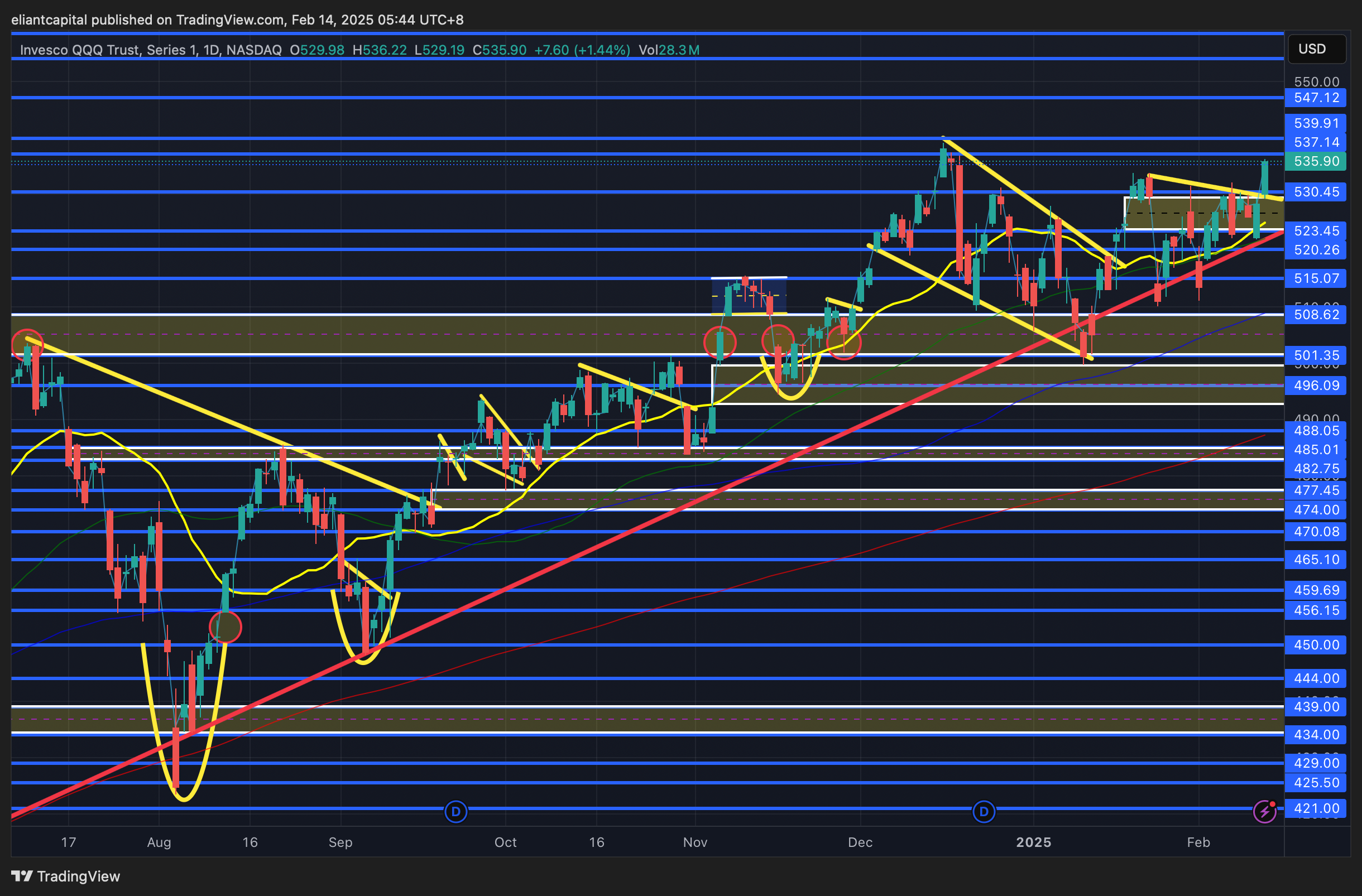Click the dividend D marker near October
1362x896 pixels.
455,811
